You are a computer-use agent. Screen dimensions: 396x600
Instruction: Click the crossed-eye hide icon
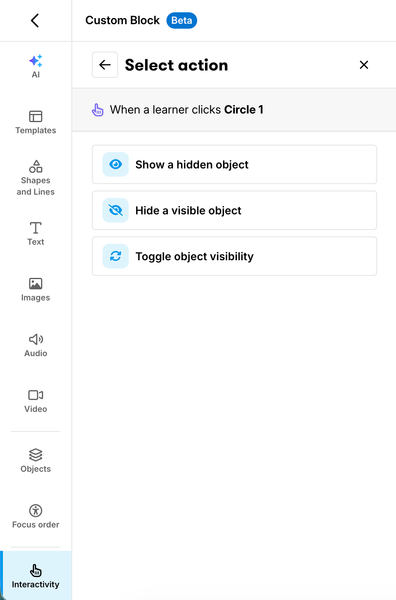116,210
